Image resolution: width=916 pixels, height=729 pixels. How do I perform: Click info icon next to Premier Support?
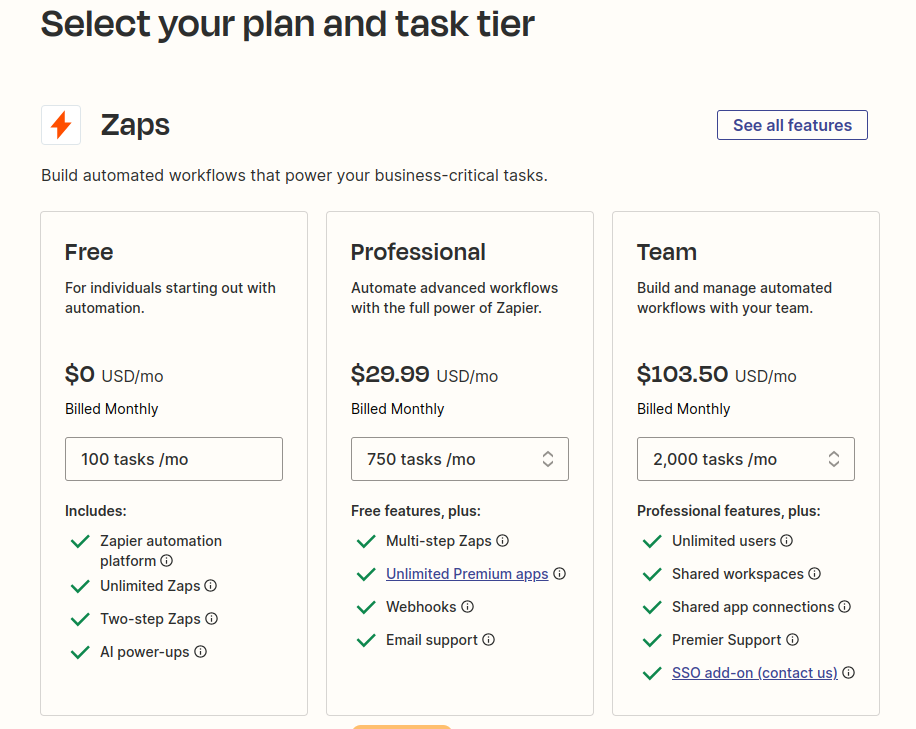point(793,640)
